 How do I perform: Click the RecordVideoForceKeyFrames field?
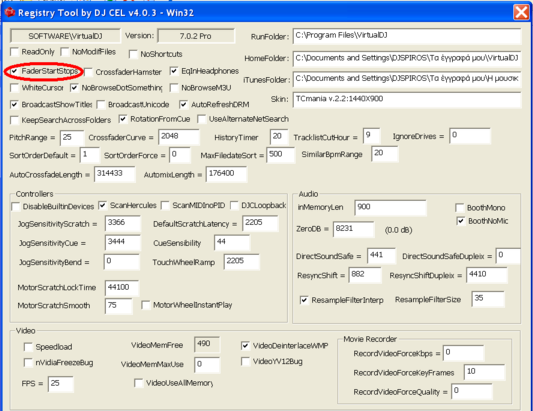pyautogui.click(x=484, y=372)
